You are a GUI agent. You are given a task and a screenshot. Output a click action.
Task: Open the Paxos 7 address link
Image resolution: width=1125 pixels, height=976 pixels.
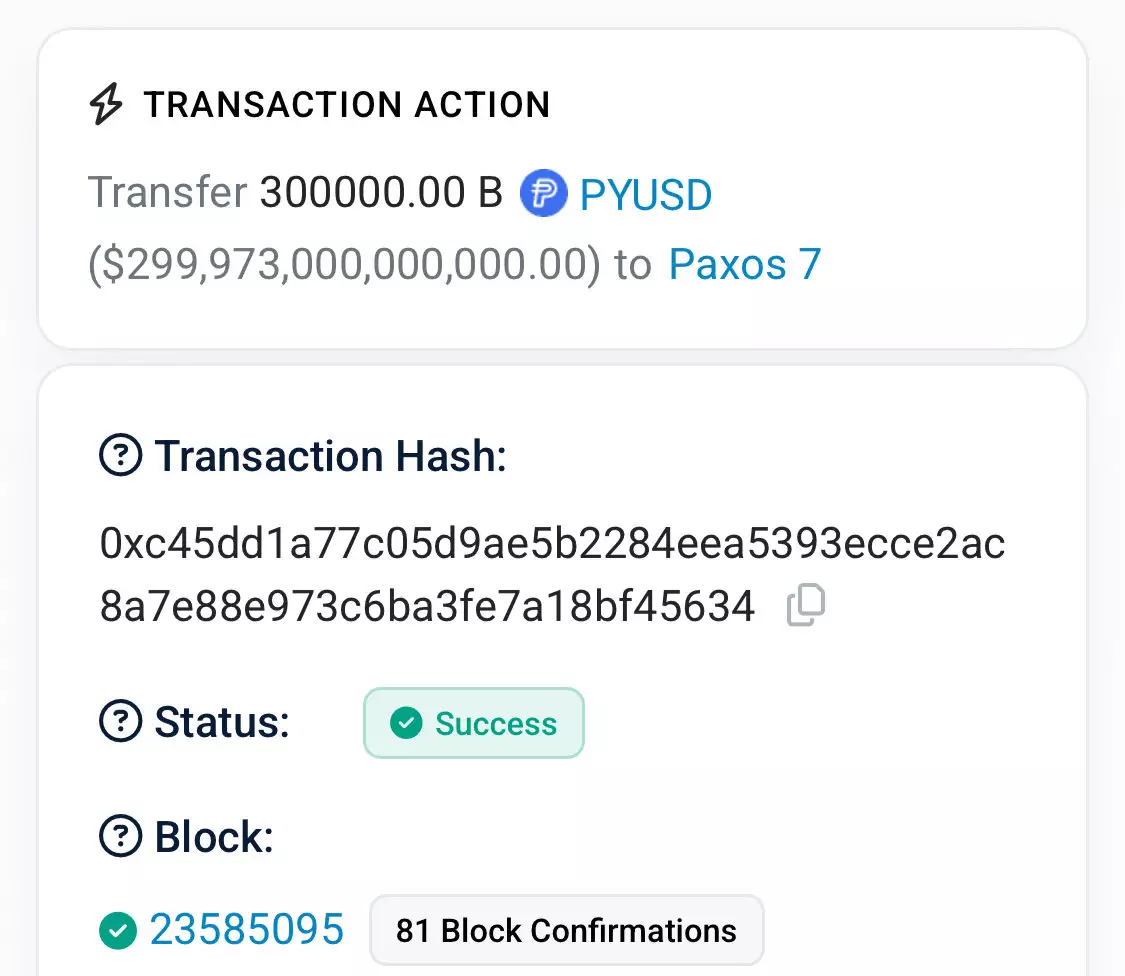point(745,265)
